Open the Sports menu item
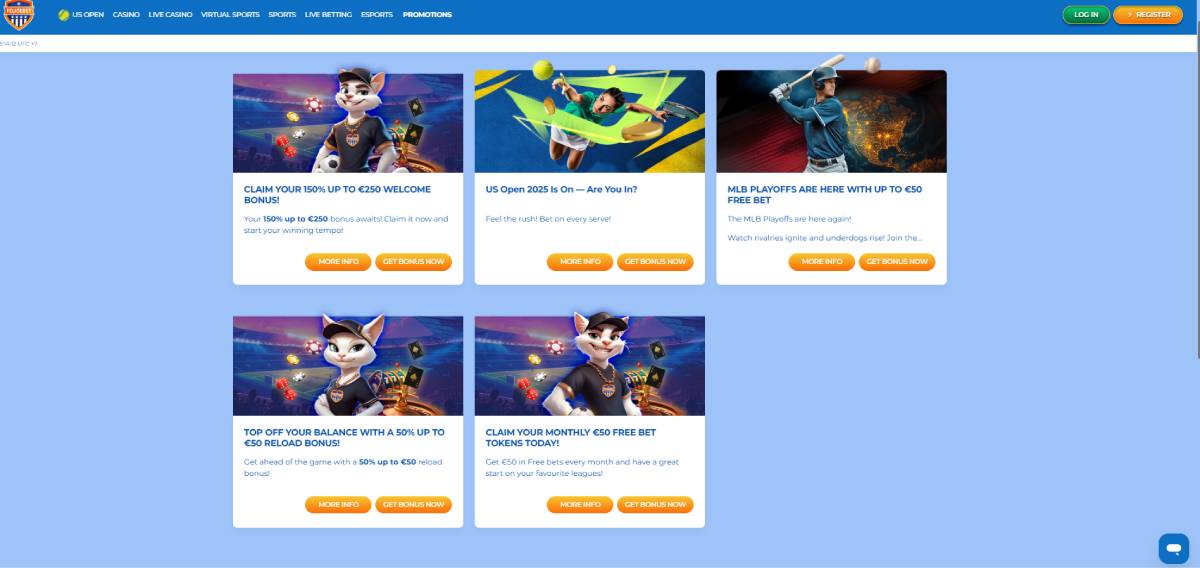The height and width of the screenshot is (568, 1200). coord(282,15)
